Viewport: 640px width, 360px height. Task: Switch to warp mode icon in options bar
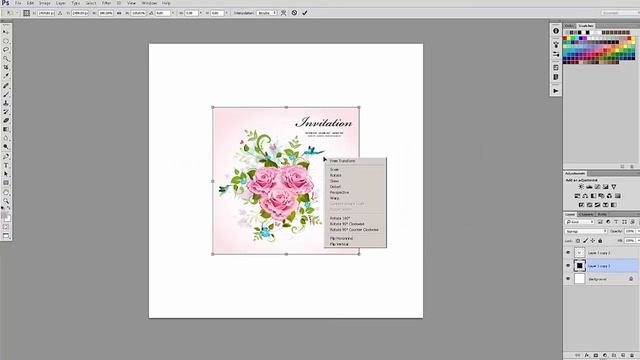[x=284, y=13]
